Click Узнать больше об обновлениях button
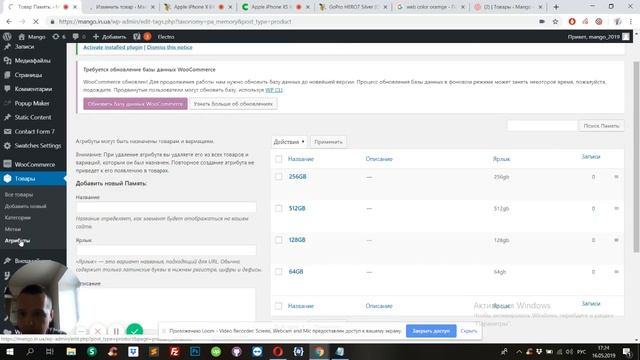 pos(233,104)
